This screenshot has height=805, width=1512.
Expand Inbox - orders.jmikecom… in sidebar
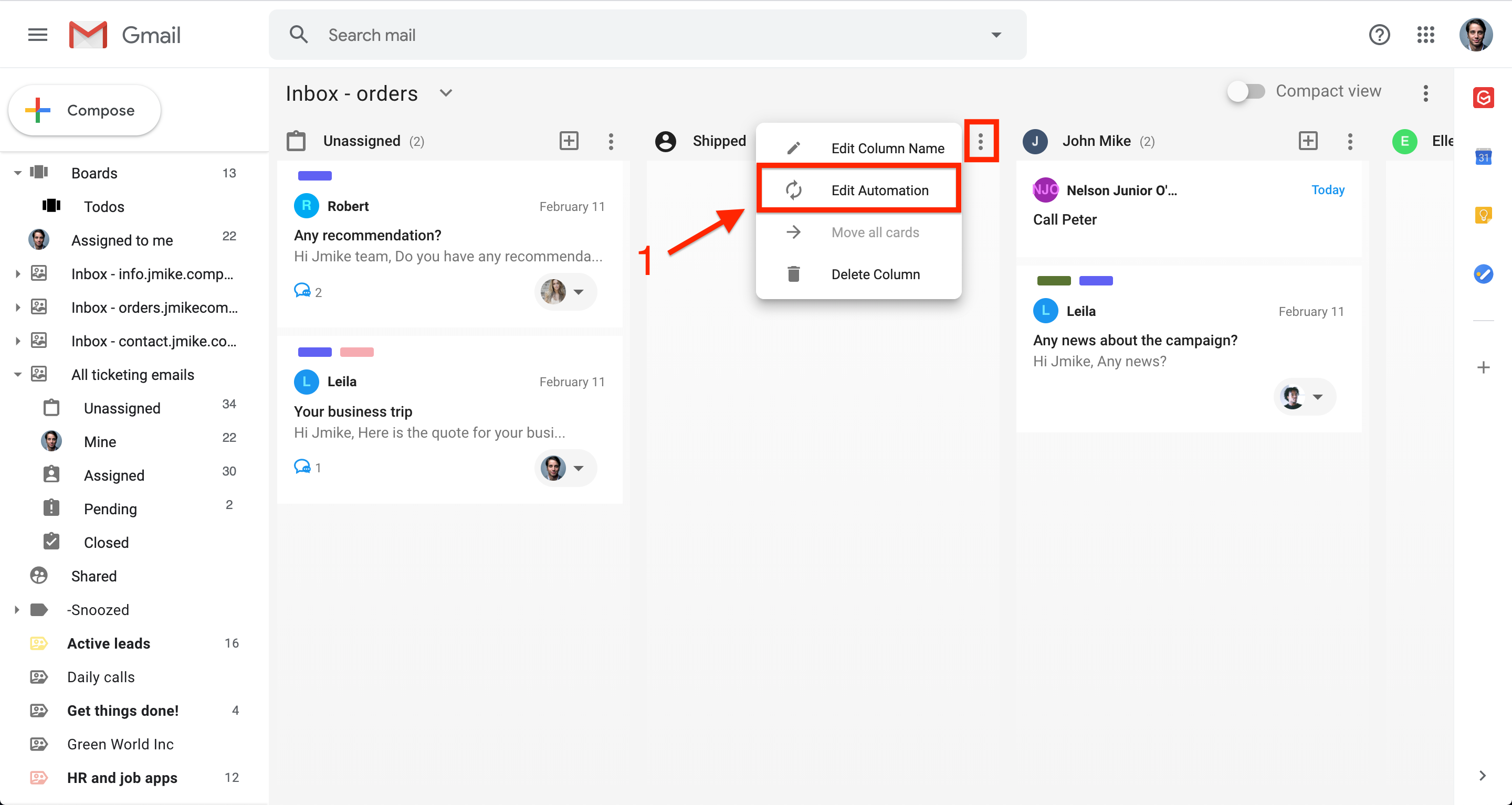(18, 308)
